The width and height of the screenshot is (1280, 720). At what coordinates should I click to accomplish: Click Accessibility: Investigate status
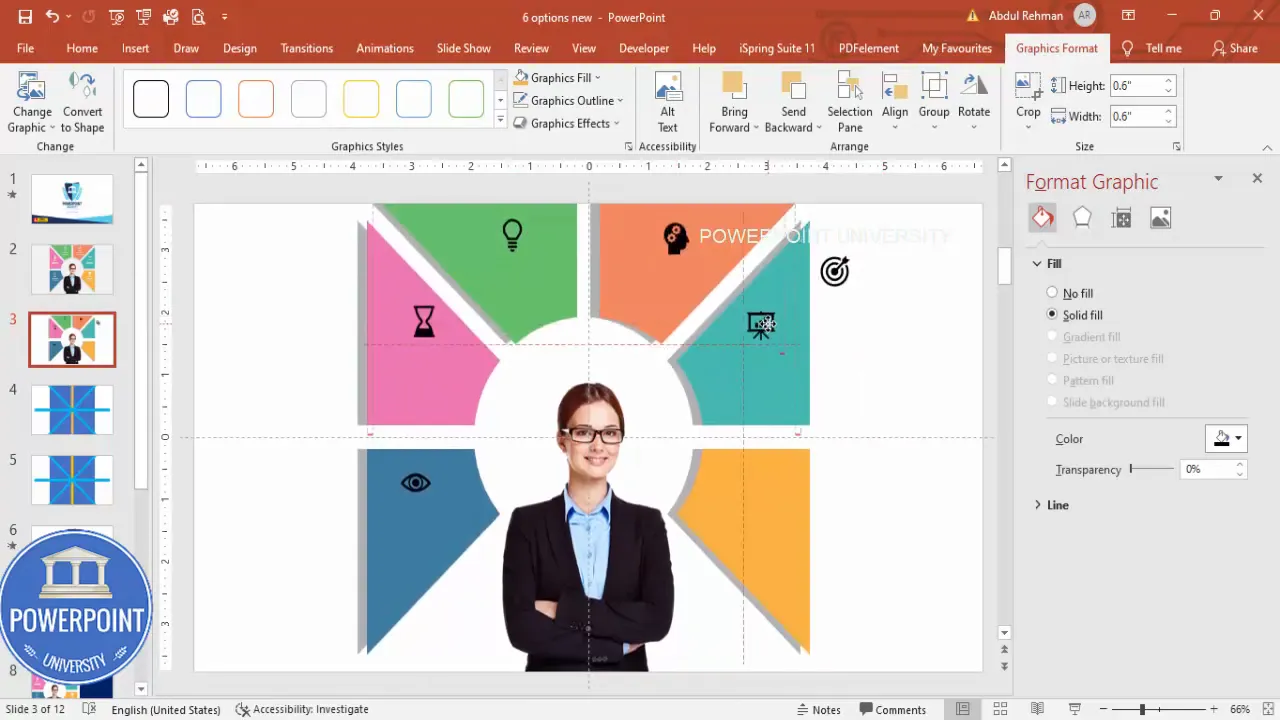coord(302,709)
